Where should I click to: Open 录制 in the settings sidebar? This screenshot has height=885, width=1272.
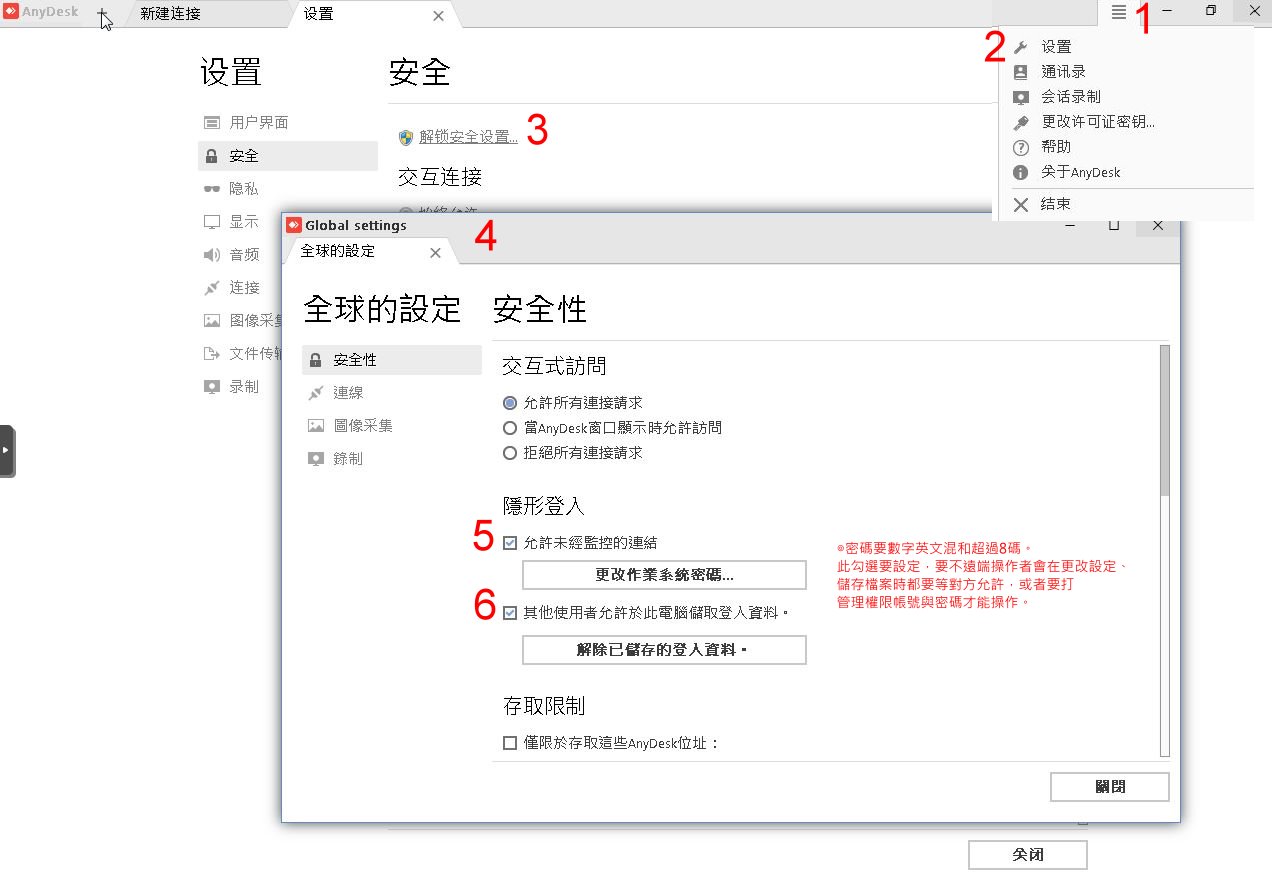tap(244, 386)
